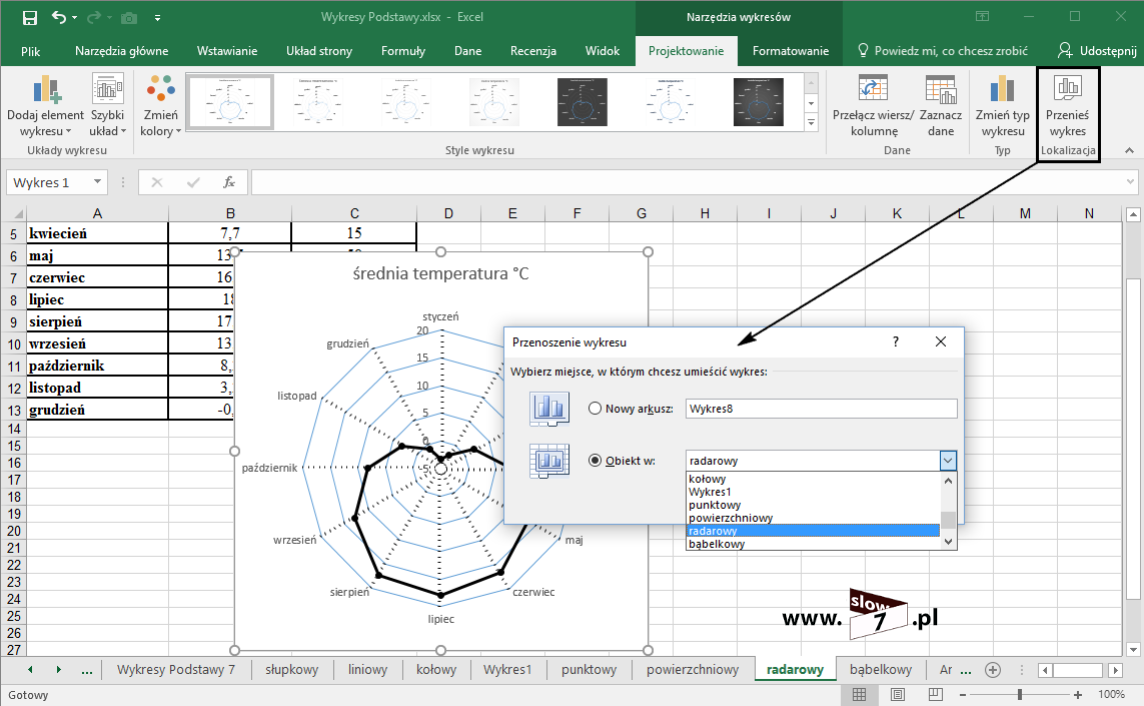
Task: Click the formula bar Cancel X icon
Action: point(157,182)
